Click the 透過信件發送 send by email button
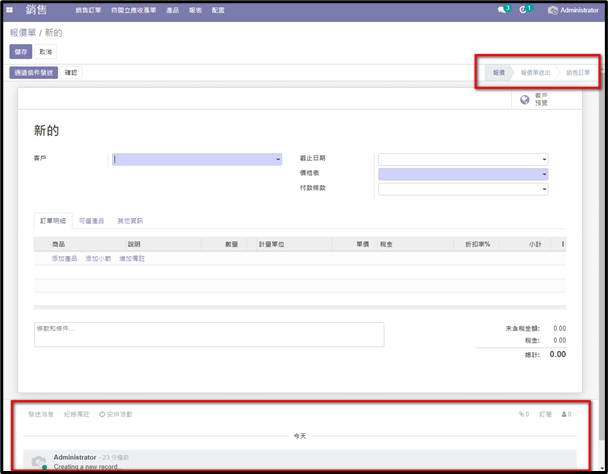This screenshot has width=608, height=474. [34, 73]
